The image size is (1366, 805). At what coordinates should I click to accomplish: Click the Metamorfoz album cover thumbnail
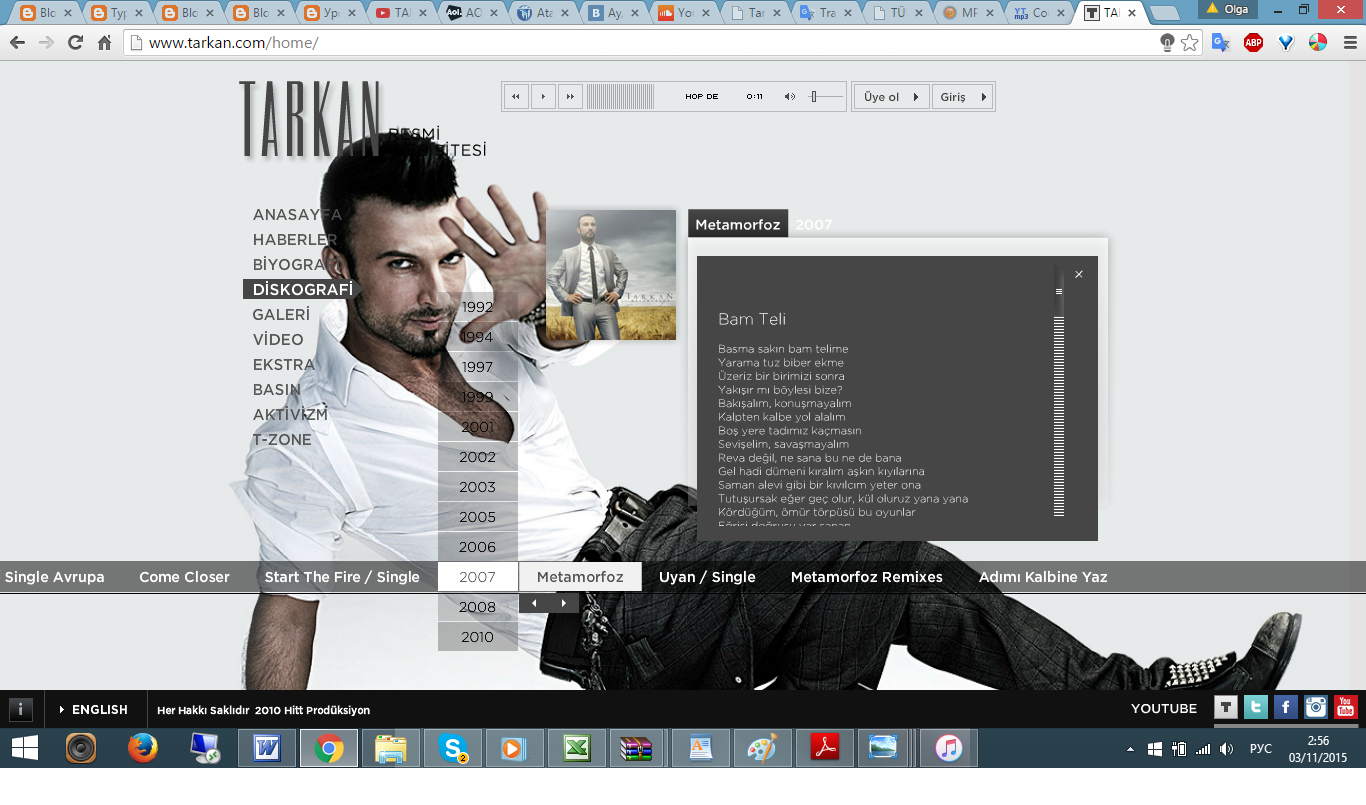point(611,275)
